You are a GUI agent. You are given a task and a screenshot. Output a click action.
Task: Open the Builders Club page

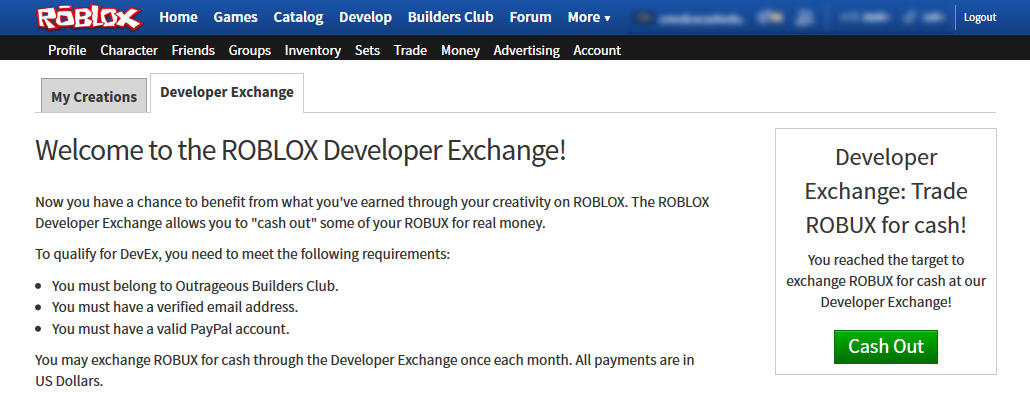(451, 18)
